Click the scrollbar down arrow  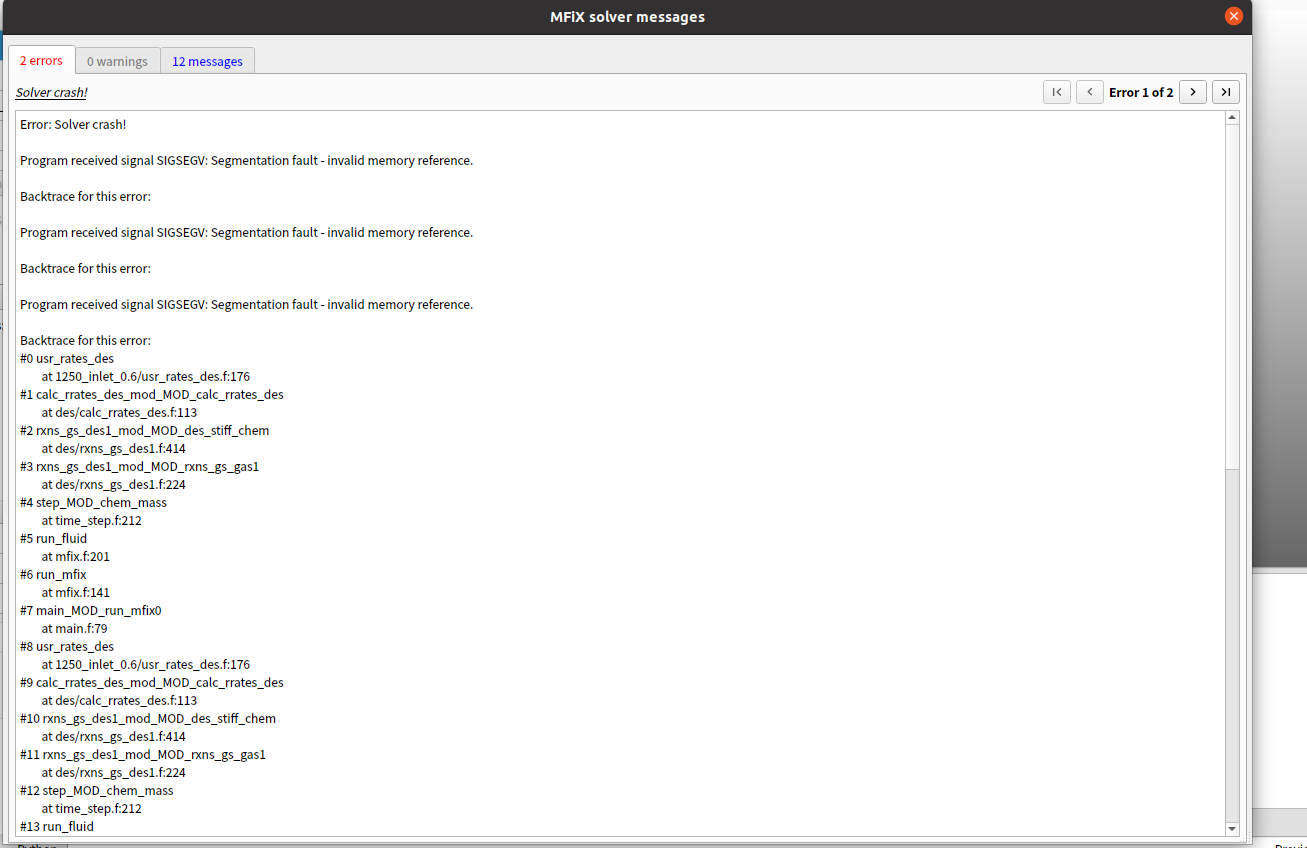point(1232,828)
